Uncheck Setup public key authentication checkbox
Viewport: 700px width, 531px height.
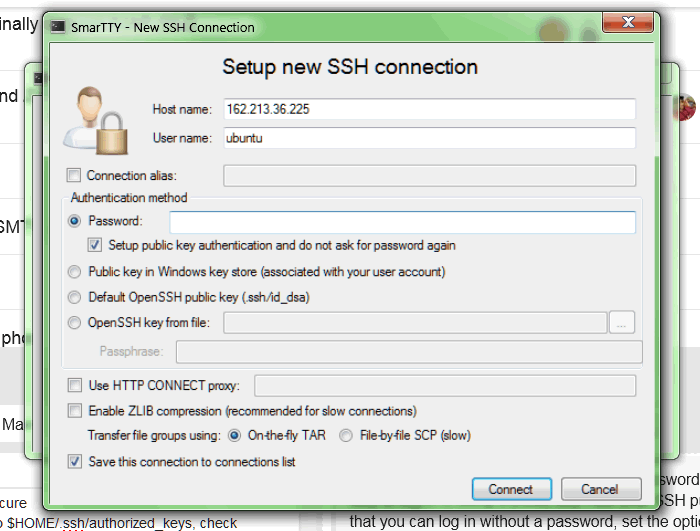(x=95, y=245)
